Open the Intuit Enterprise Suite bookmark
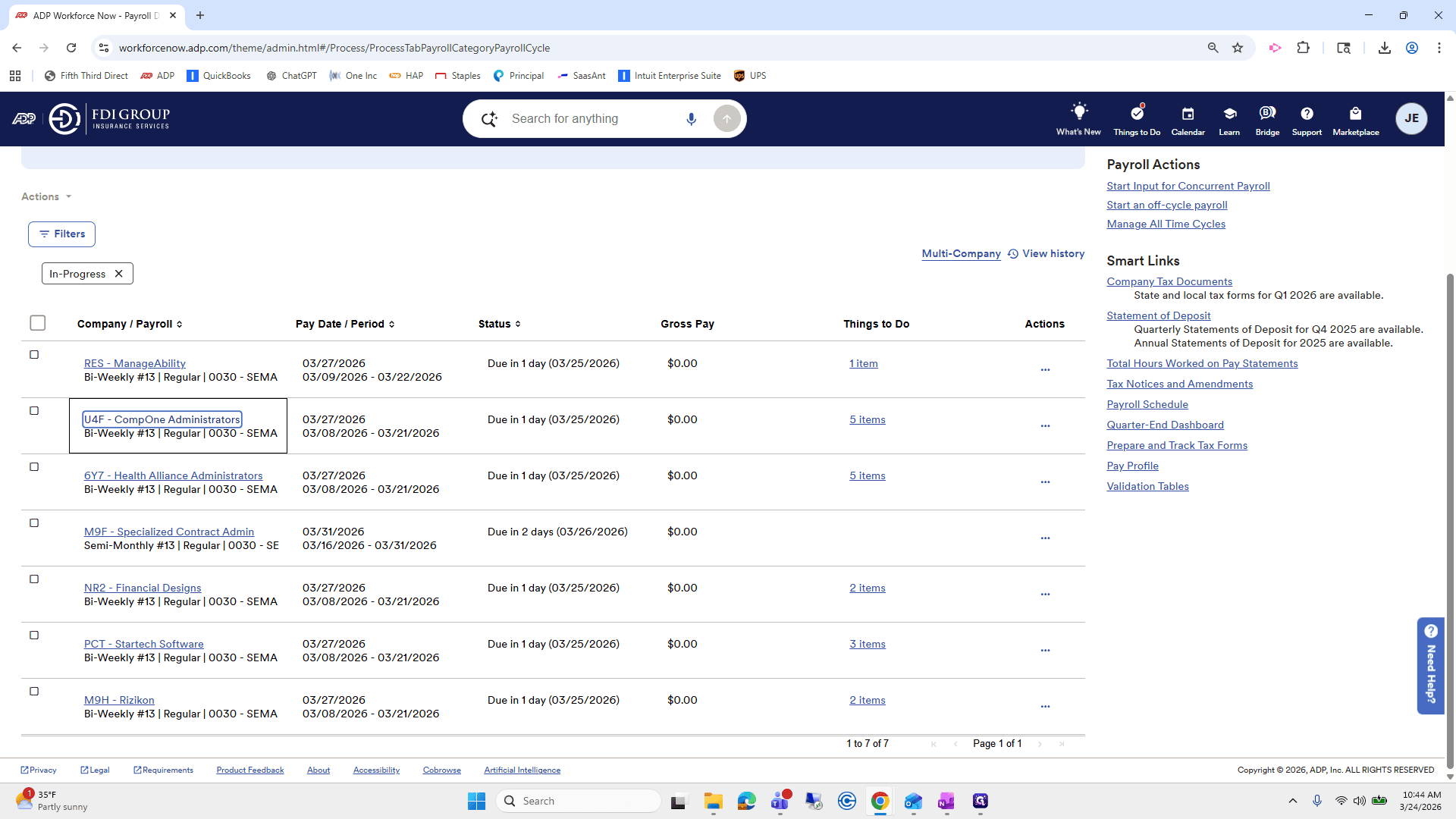1456x819 pixels. [669, 76]
